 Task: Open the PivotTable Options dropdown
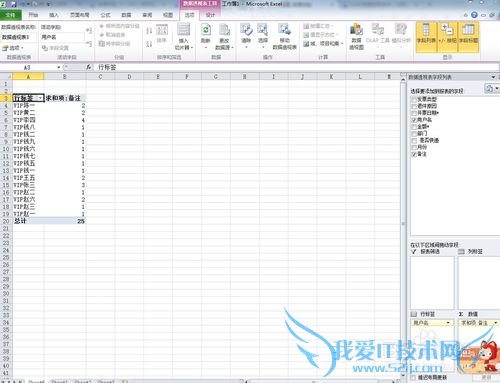(x=13, y=48)
